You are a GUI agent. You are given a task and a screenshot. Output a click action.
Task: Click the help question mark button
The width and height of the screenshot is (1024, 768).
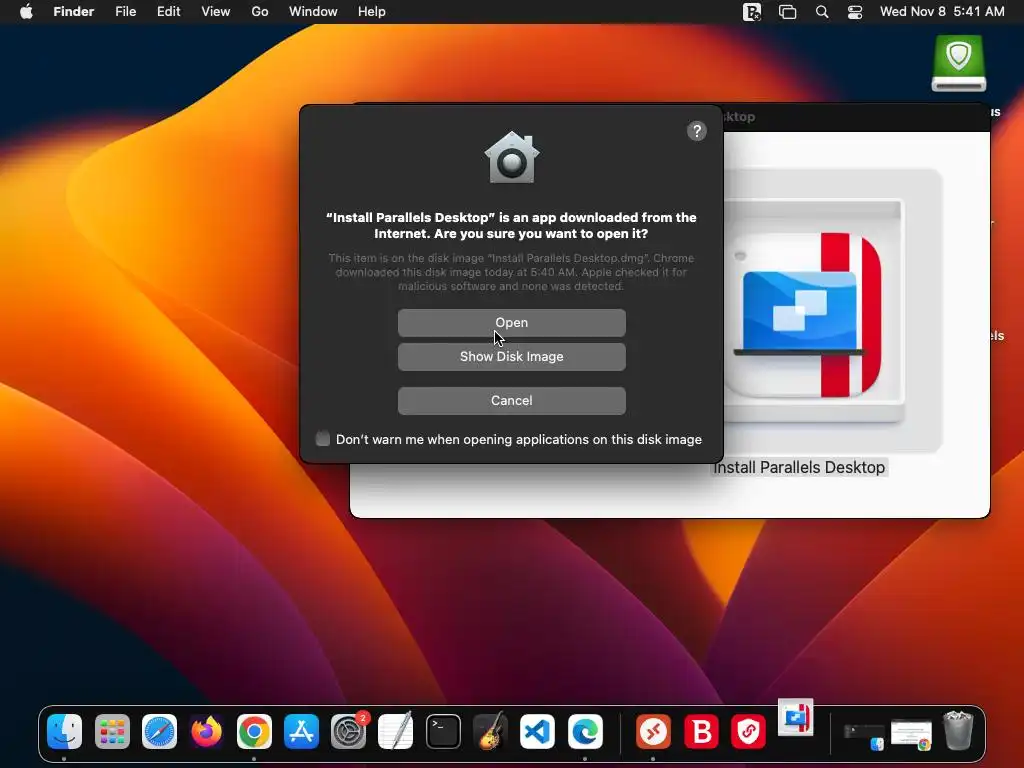(x=697, y=131)
